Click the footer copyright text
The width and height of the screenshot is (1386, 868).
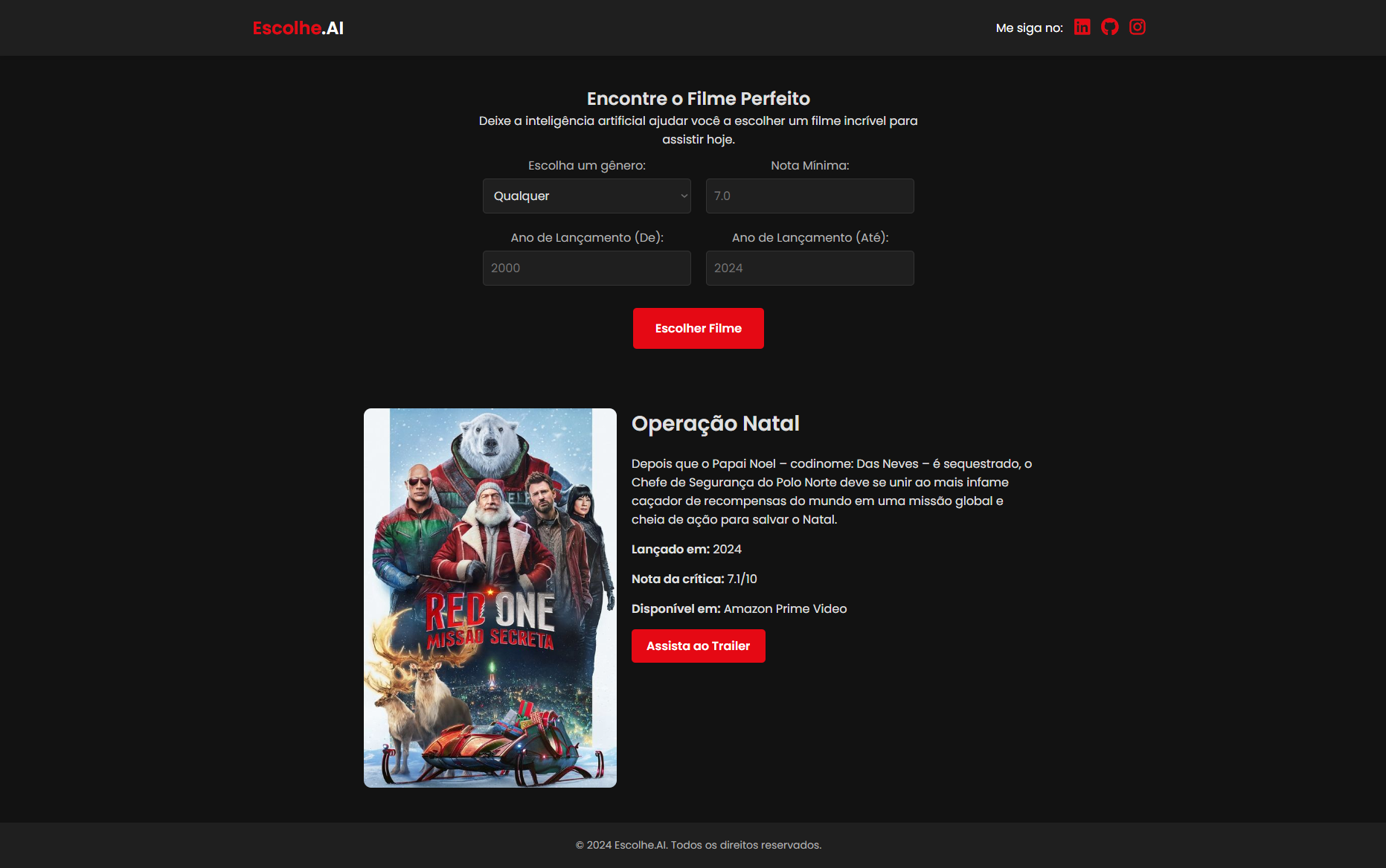tap(698, 846)
